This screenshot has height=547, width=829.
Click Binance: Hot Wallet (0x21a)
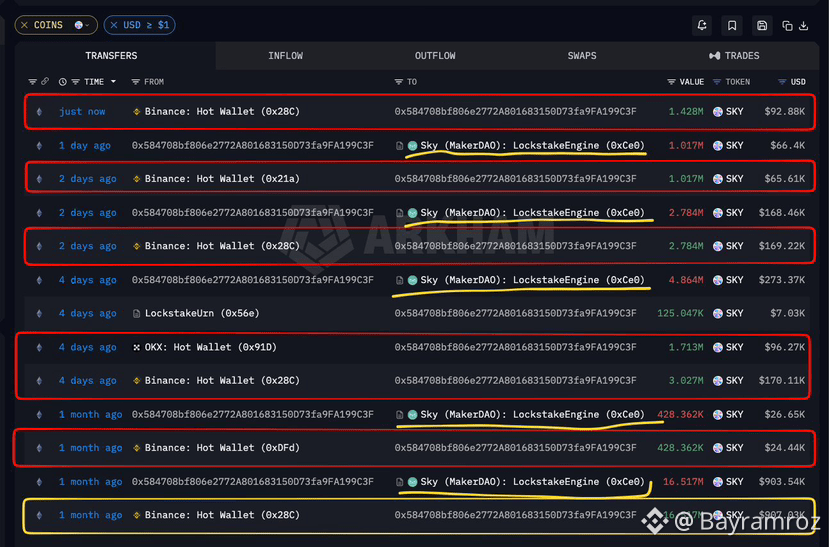[x=222, y=179]
